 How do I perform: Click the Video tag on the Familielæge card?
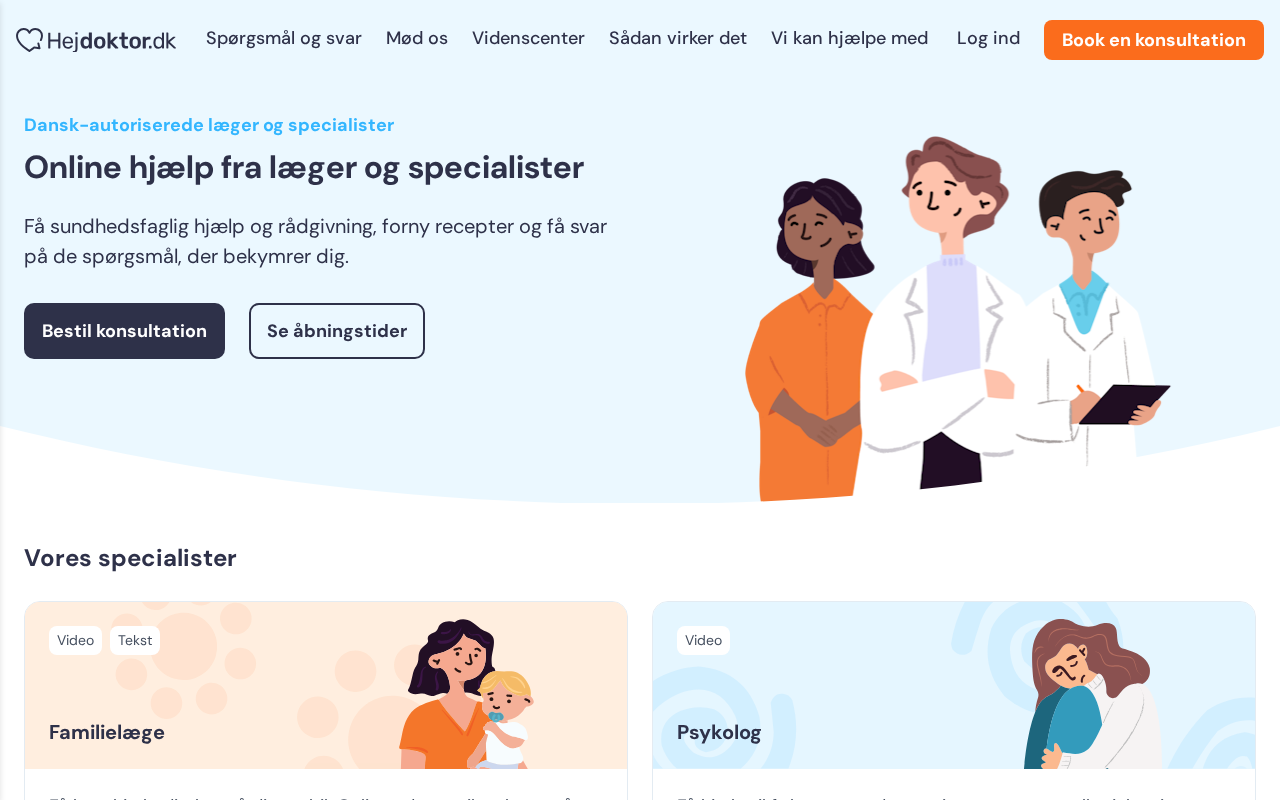(75, 640)
